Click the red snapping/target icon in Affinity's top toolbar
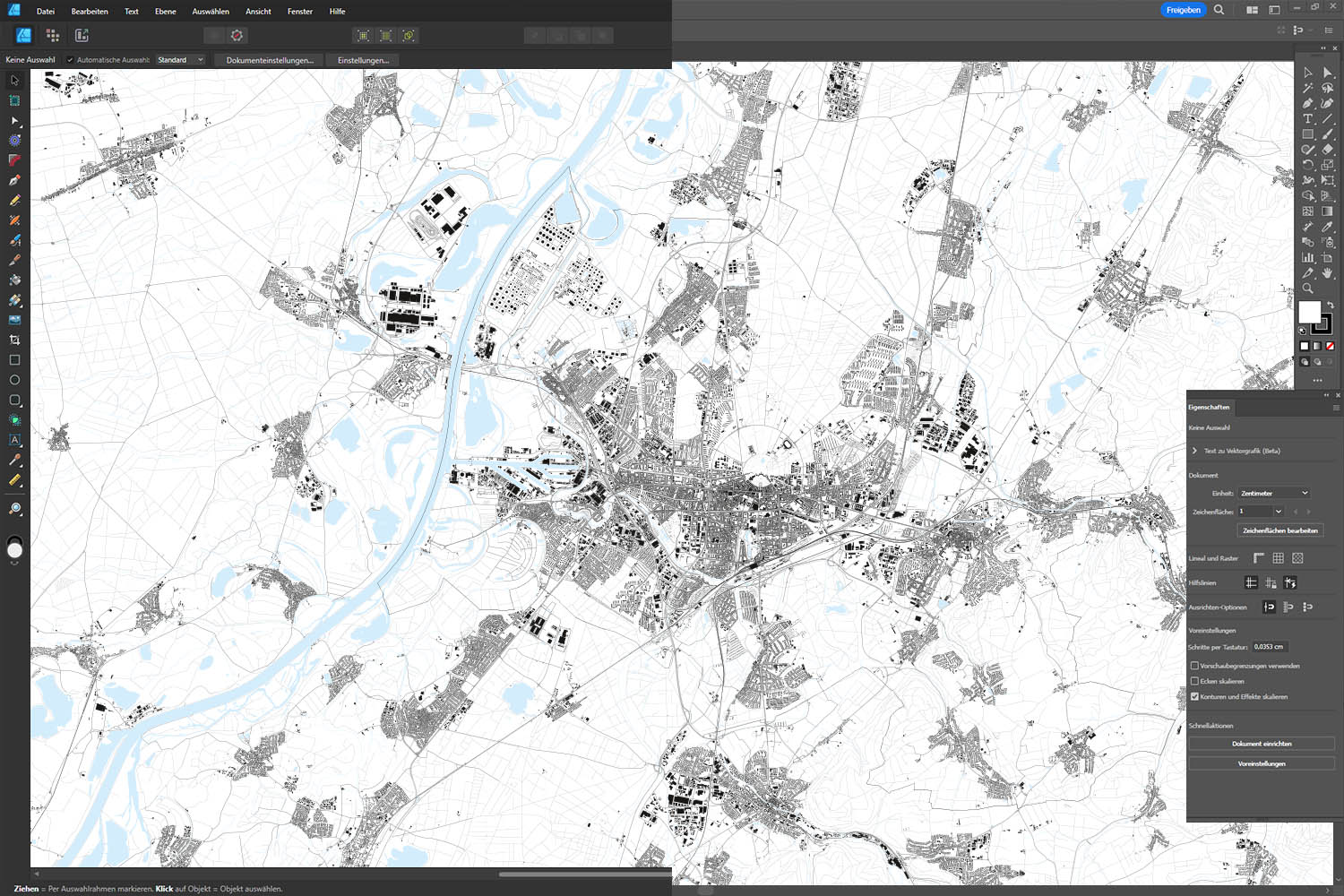Viewport: 1344px width, 896px height. point(237,36)
